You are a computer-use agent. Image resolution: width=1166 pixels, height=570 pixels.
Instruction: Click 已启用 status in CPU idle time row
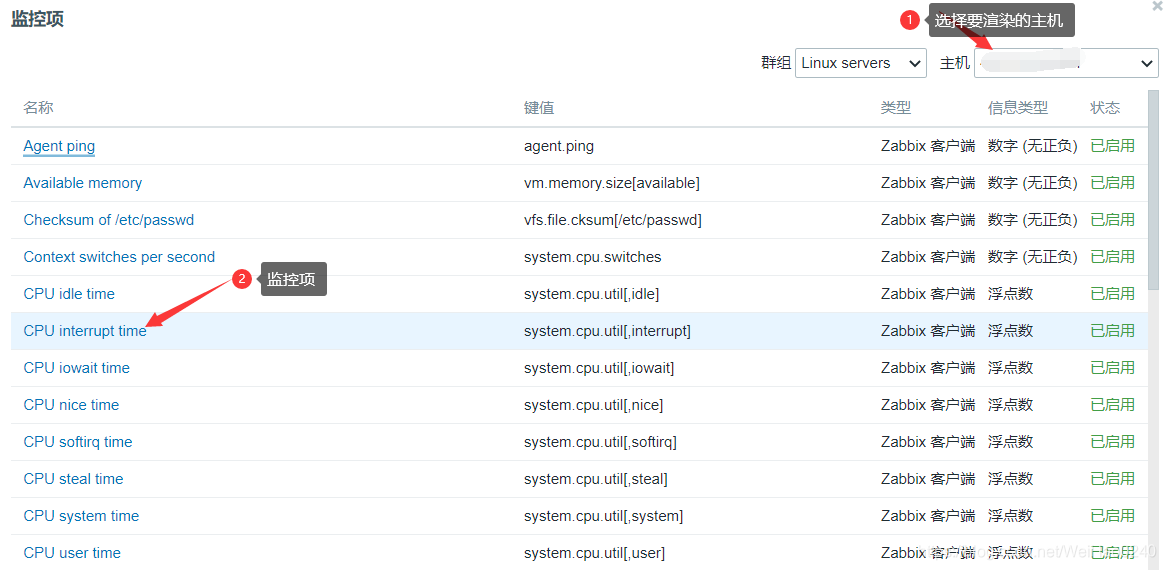click(x=1112, y=294)
